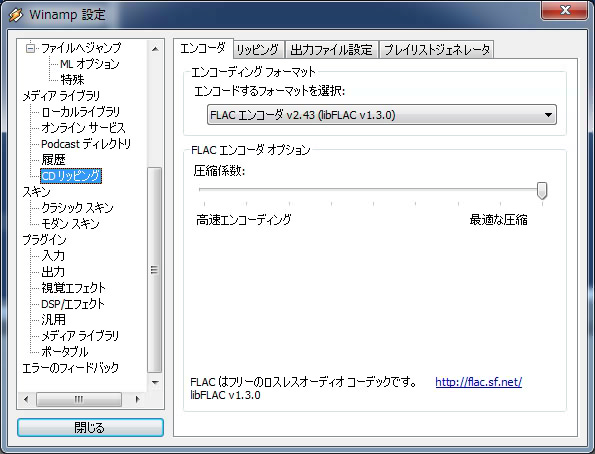Switch to エンコーダ tab
Image resolution: width=595 pixels, height=454 pixels.
point(203,49)
